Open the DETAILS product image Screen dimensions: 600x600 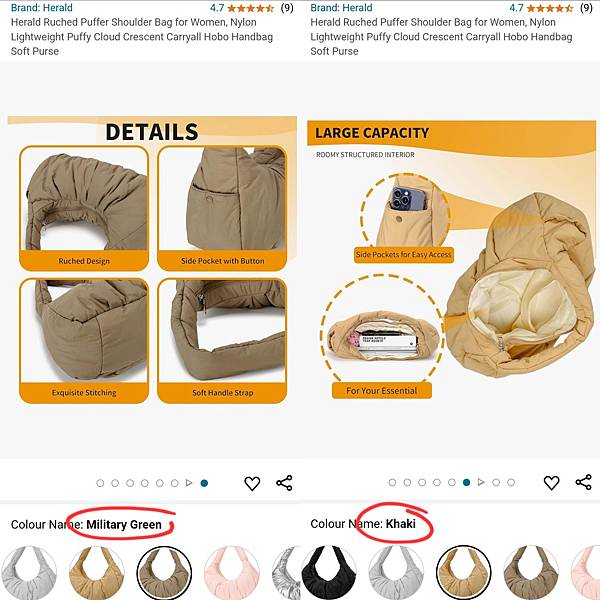[152, 260]
